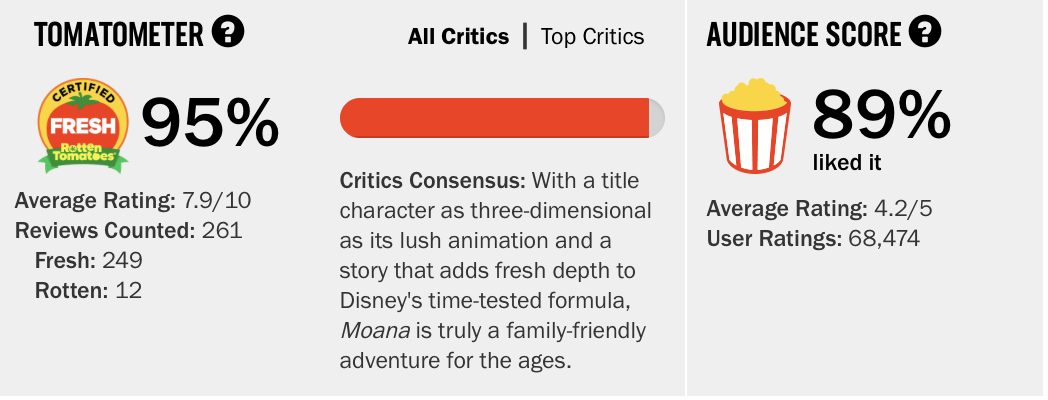Click the Audience Score help question mark icon

click(x=926, y=31)
